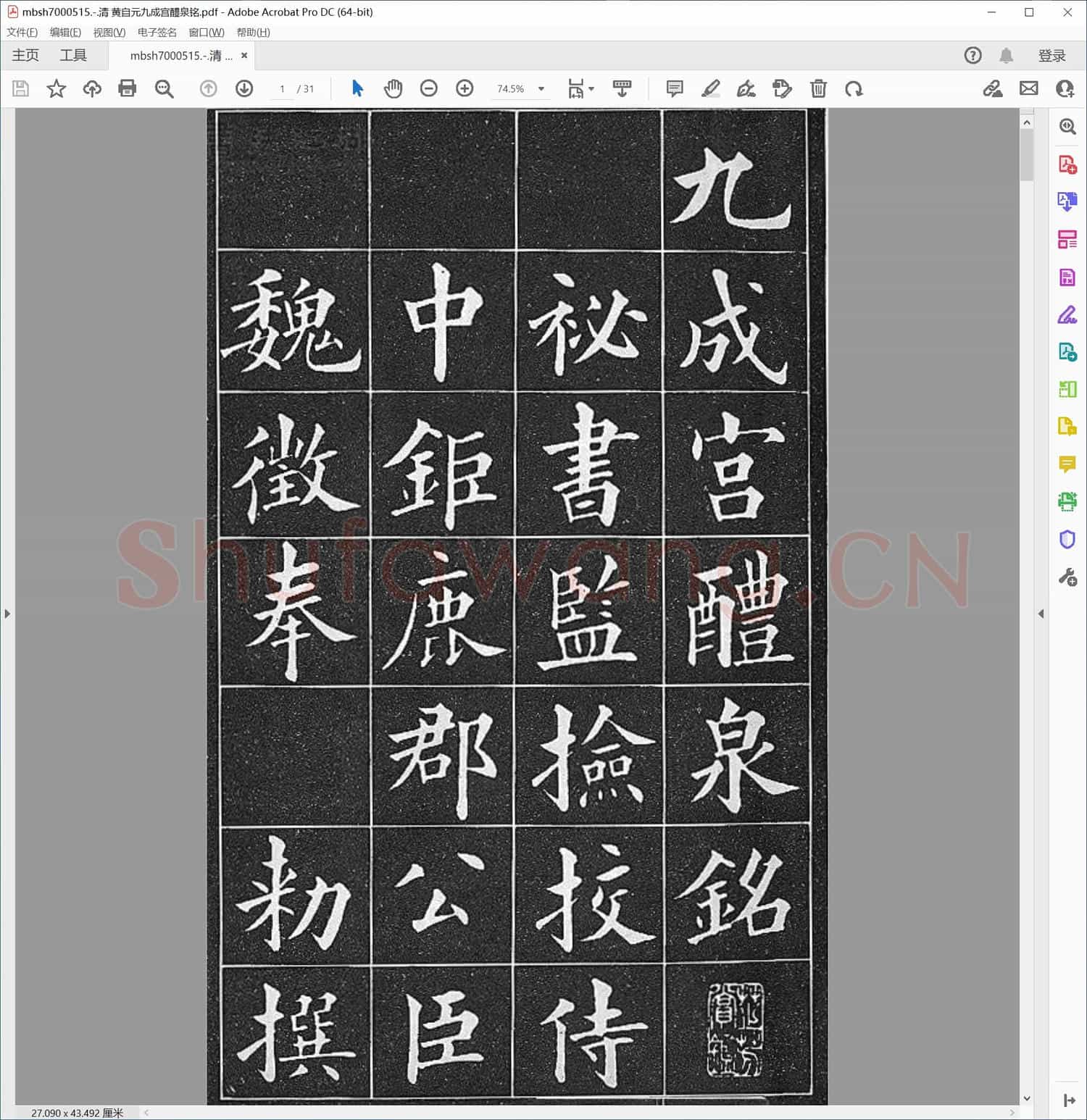Screen dimensions: 1087x1120
Task: Save the PDF document
Action: pyautogui.click(x=20, y=88)
